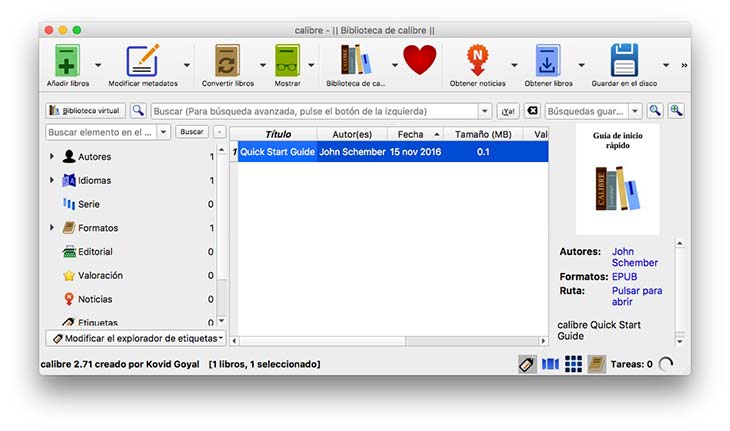Open dropdown arrow next to Añadir libros

tap(98, 65)
